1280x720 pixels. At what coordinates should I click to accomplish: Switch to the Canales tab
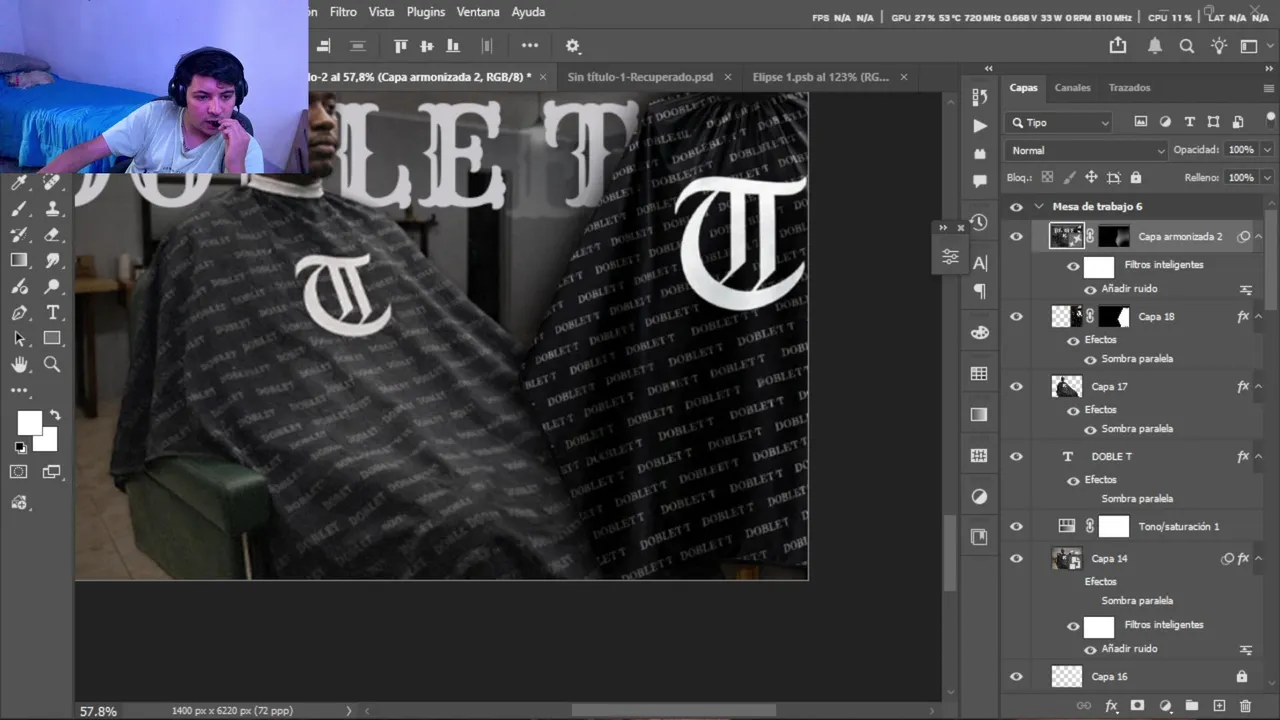1072,88
